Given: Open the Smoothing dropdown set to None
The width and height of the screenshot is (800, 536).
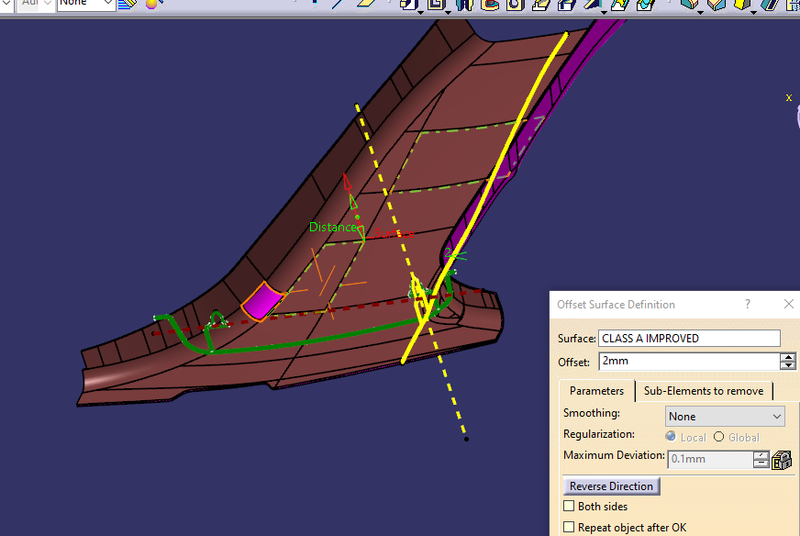Looking at the screenshot, I should point(725,416).
